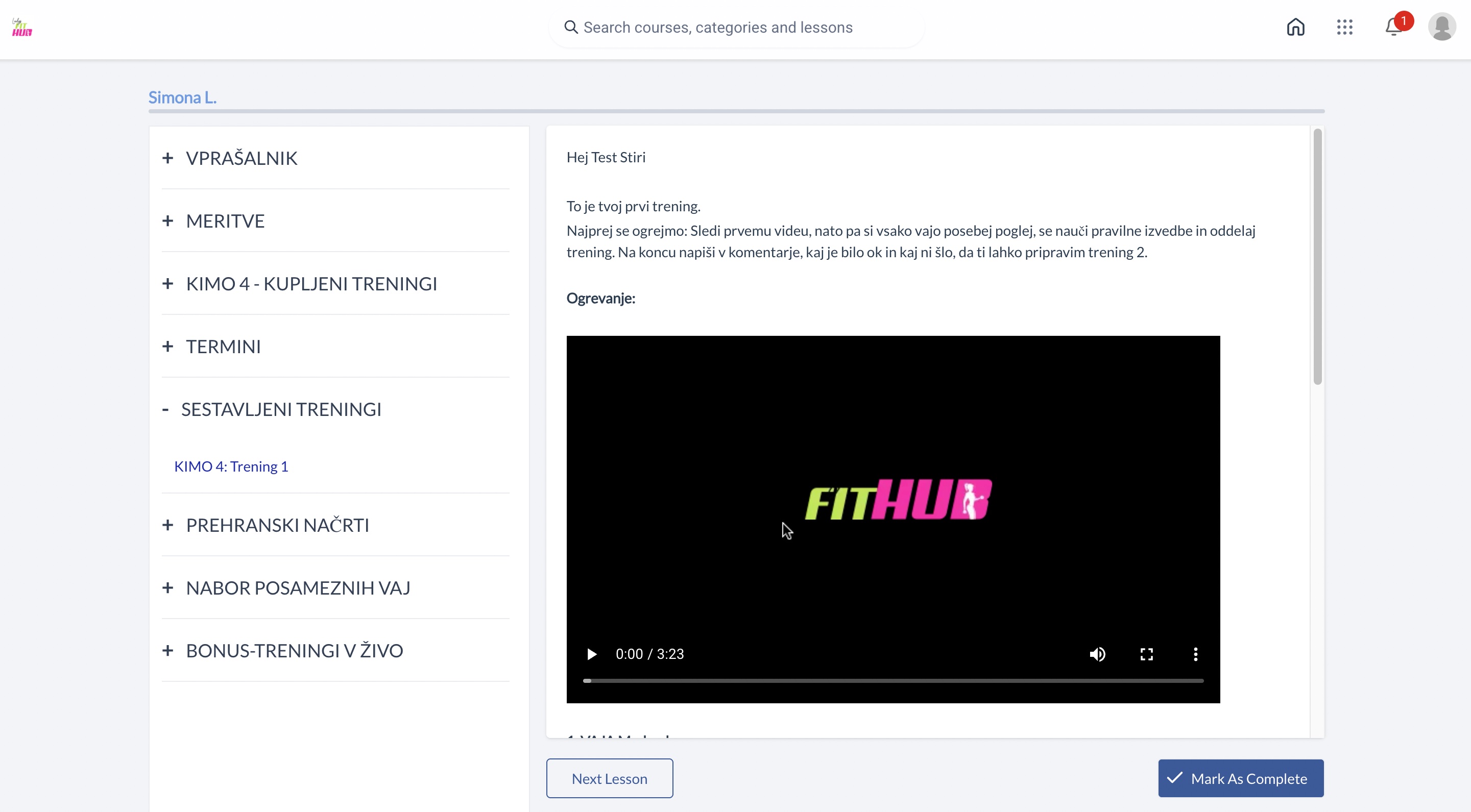This screenshot has width=1471, height=812.
Task: Click the lesson content scrollbar
Action: [x=1317, y=257]
